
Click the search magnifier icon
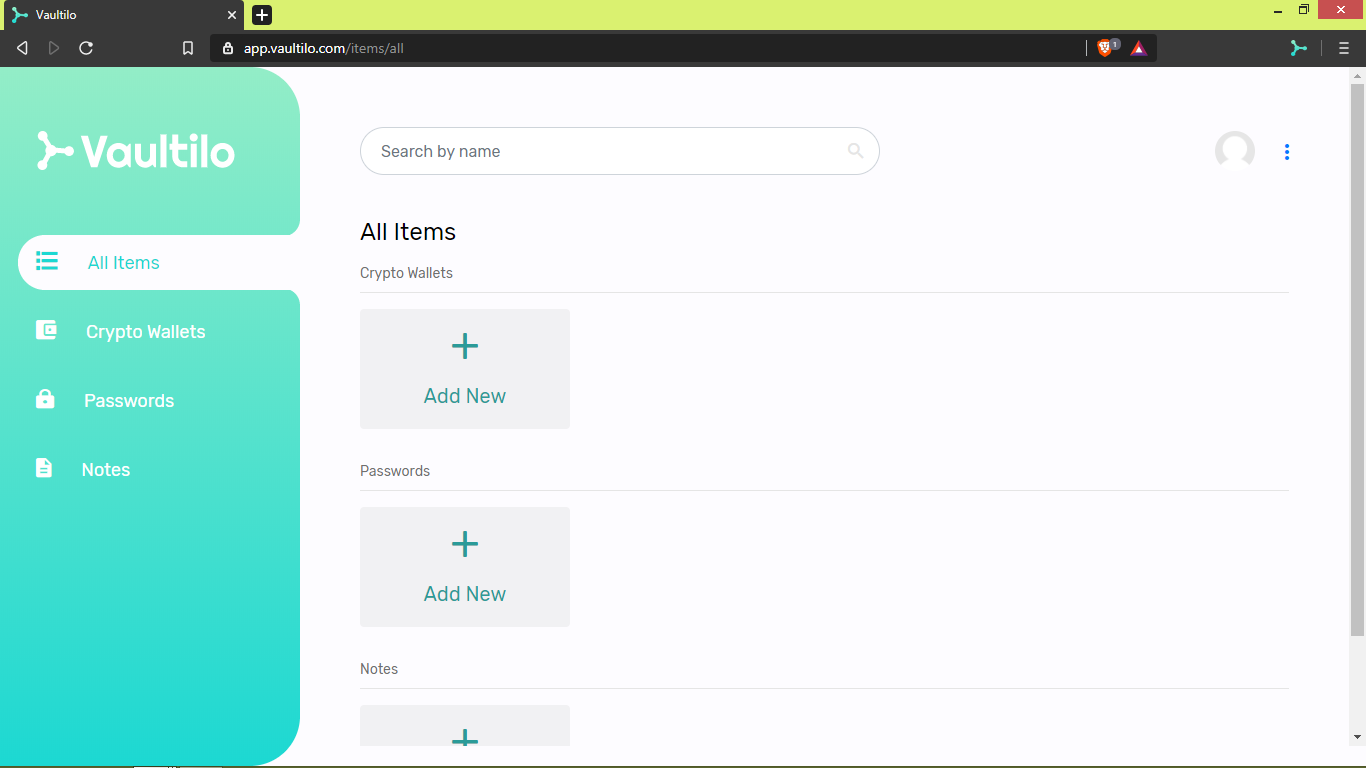tap(855, 151)
